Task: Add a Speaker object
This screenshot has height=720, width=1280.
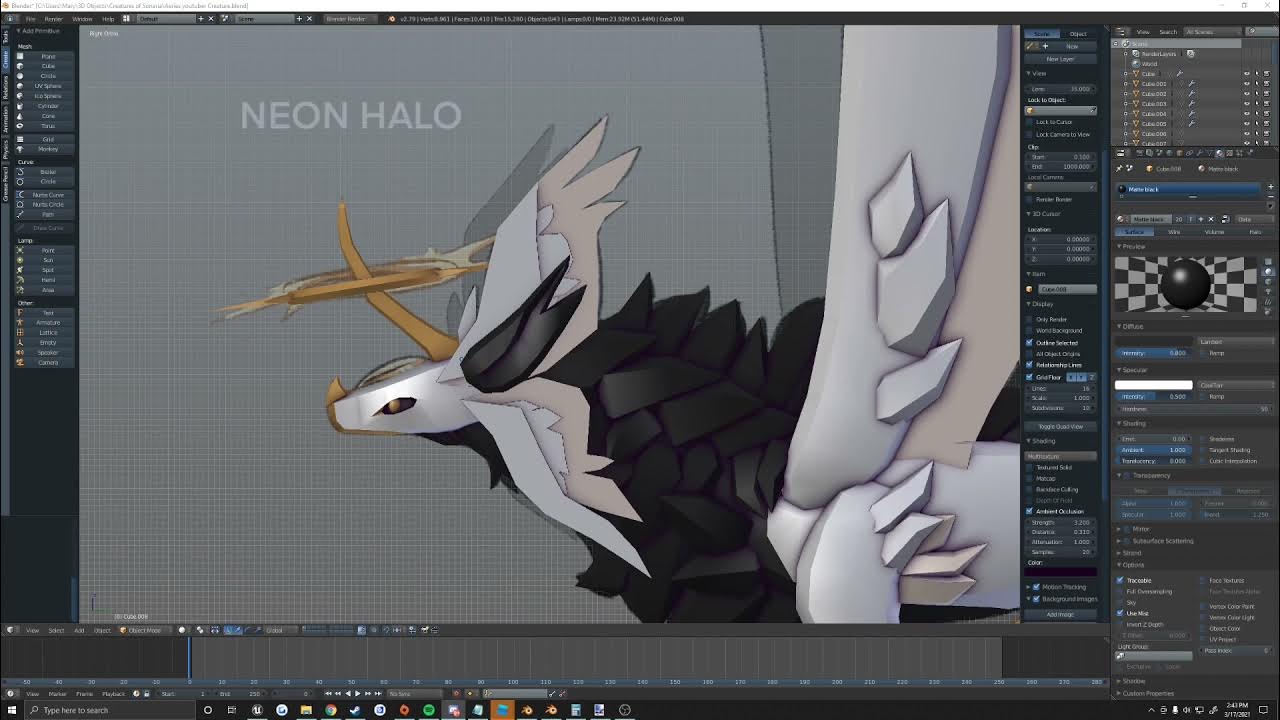Action: (47, 353)
